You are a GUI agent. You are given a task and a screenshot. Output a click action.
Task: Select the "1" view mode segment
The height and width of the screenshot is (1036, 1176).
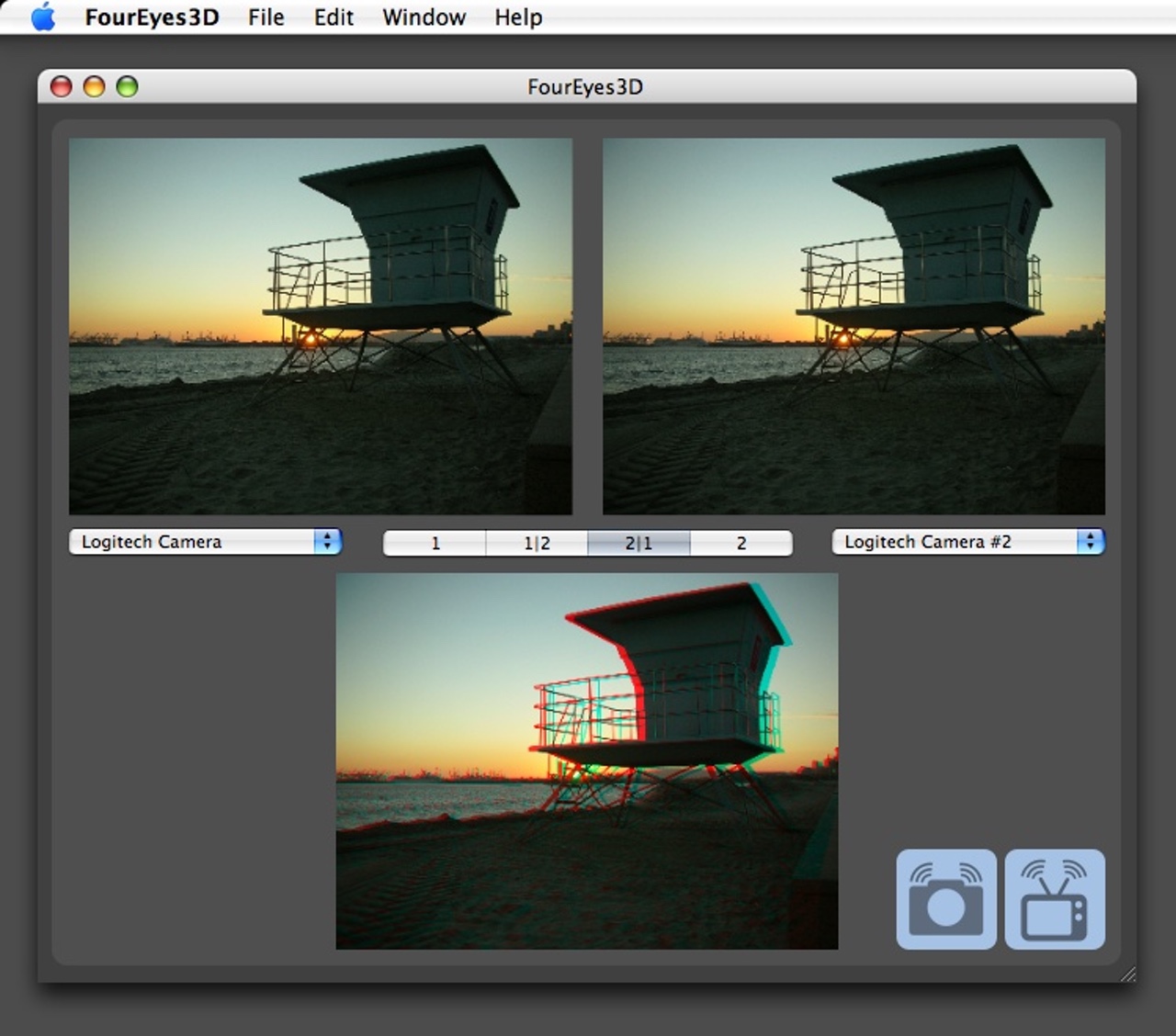point(435,543)
